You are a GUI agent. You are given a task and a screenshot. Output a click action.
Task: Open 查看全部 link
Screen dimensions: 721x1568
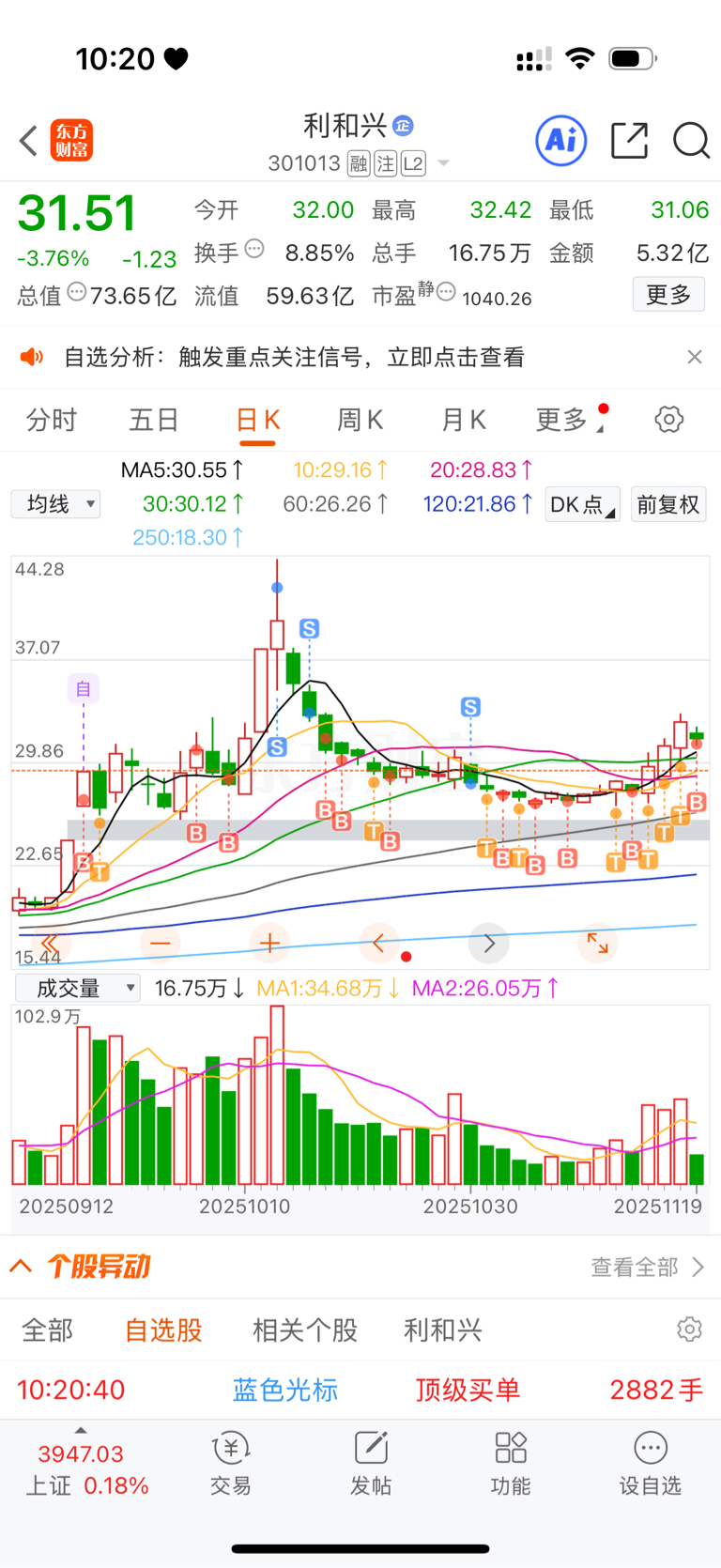click(x=646, y=1267)
